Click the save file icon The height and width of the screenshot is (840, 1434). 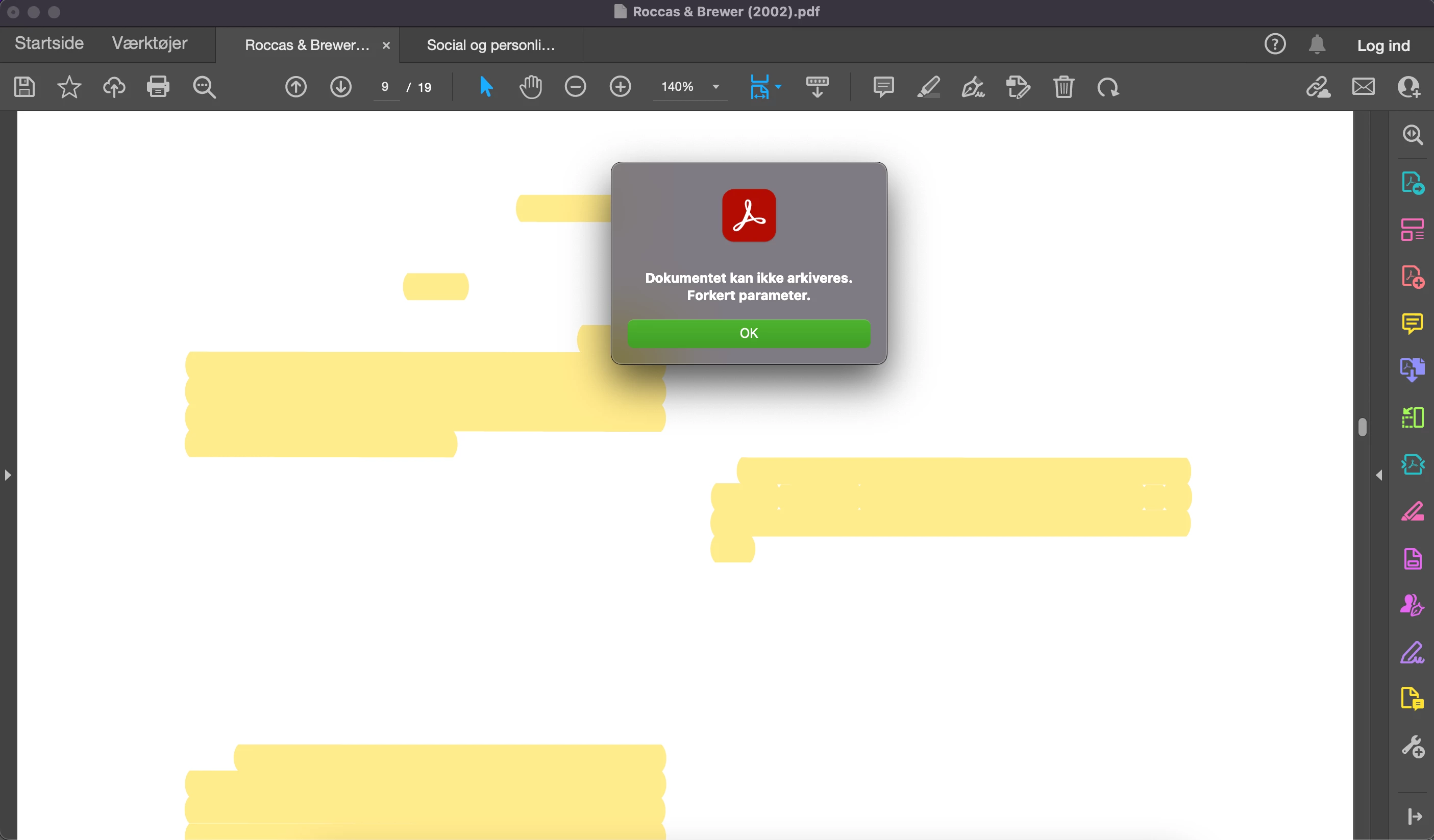(24, 87)
